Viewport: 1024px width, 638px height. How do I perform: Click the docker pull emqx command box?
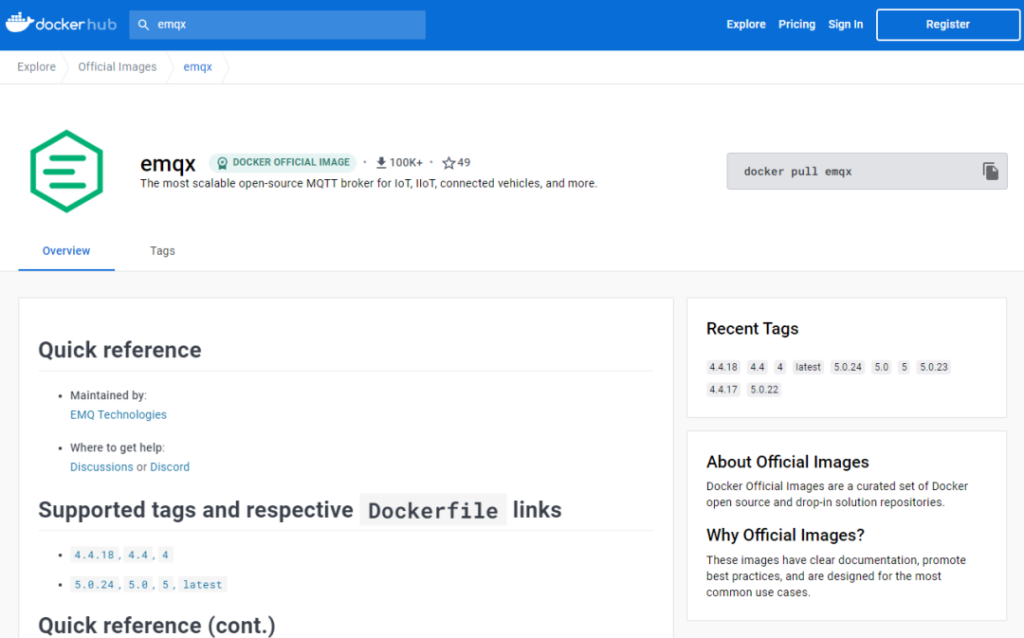tap(867, 171)
